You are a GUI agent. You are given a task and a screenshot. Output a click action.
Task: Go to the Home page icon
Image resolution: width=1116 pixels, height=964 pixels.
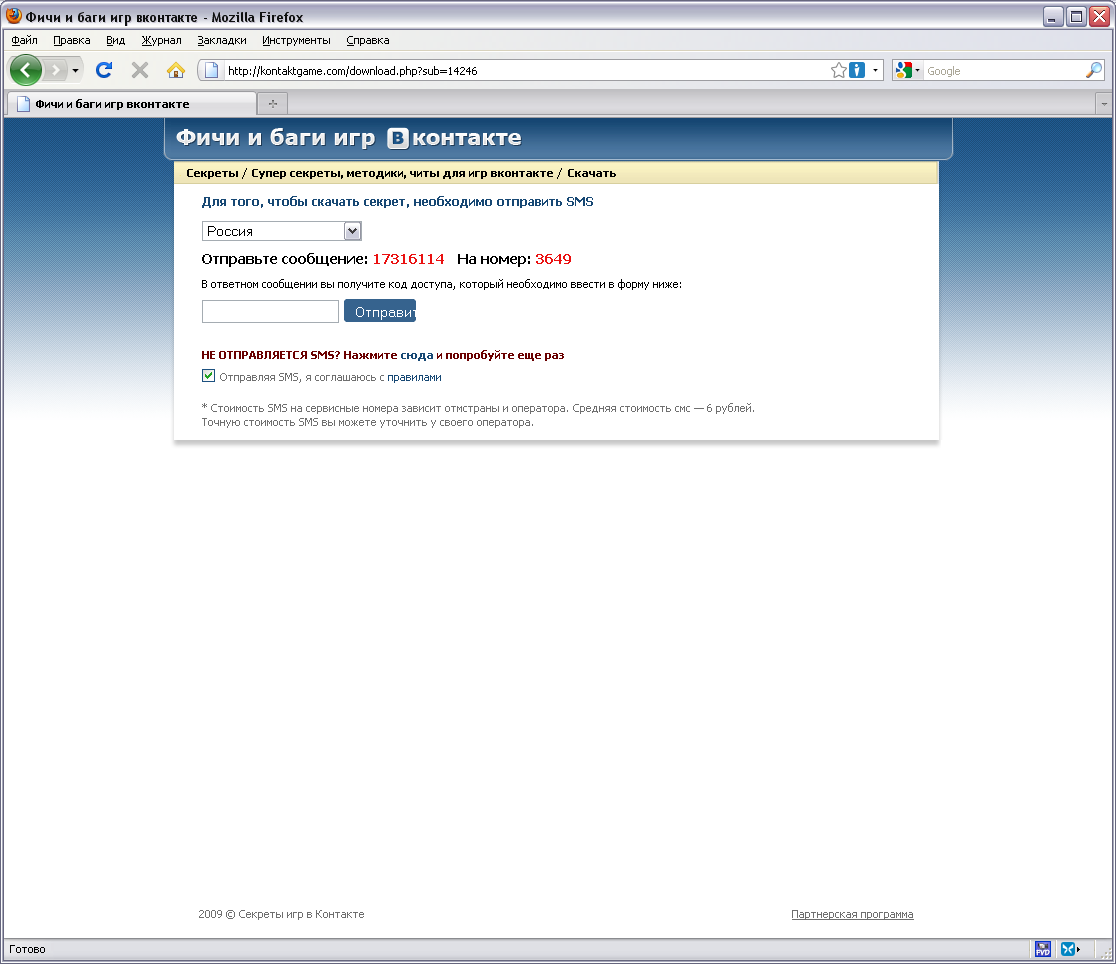pyautogui.click(x=176, y=70)
